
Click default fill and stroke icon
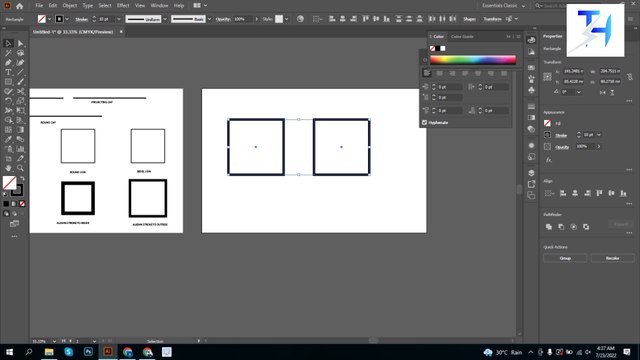coord(5,194)
